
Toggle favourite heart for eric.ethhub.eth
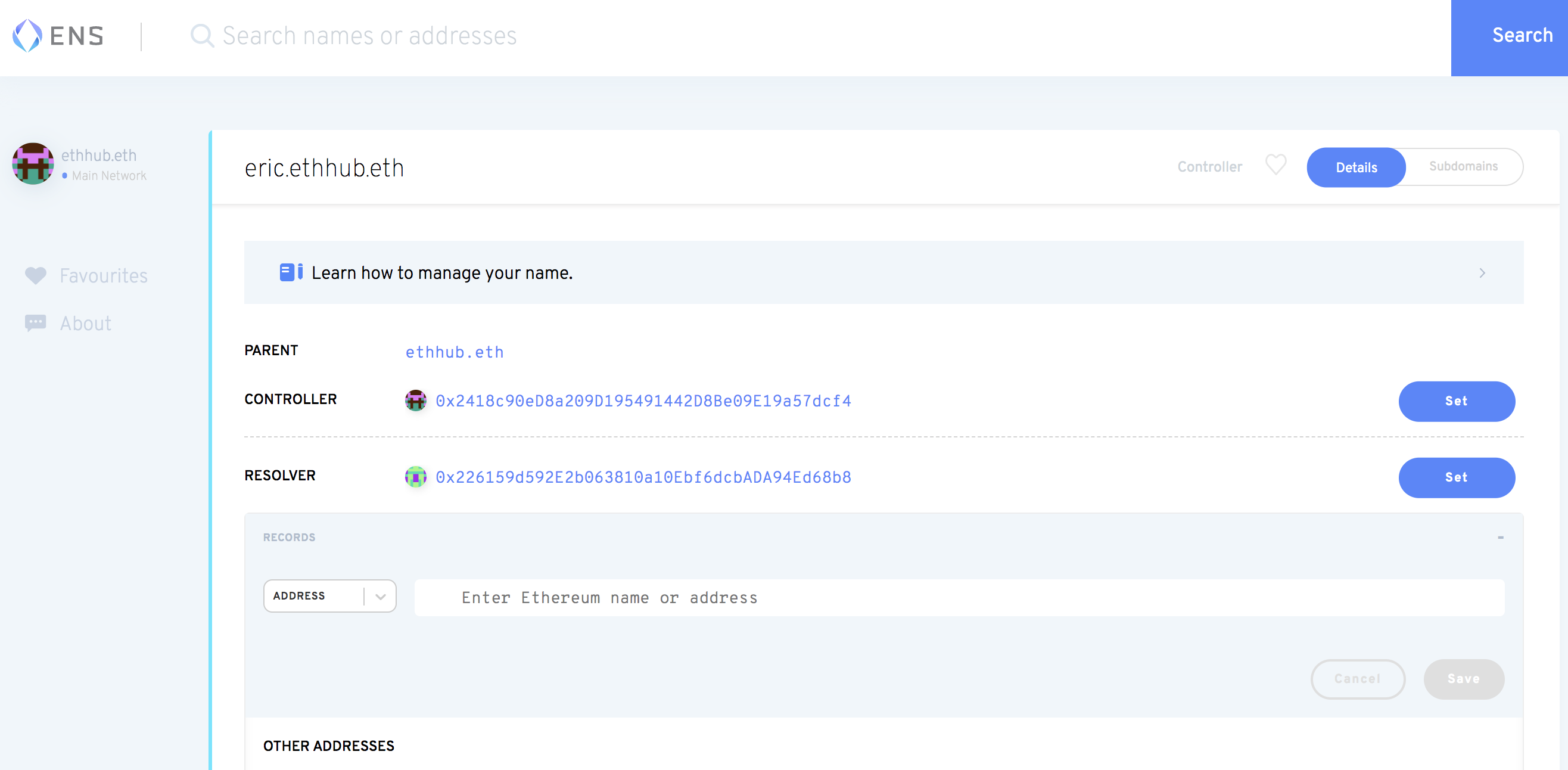click(1275, 165)
